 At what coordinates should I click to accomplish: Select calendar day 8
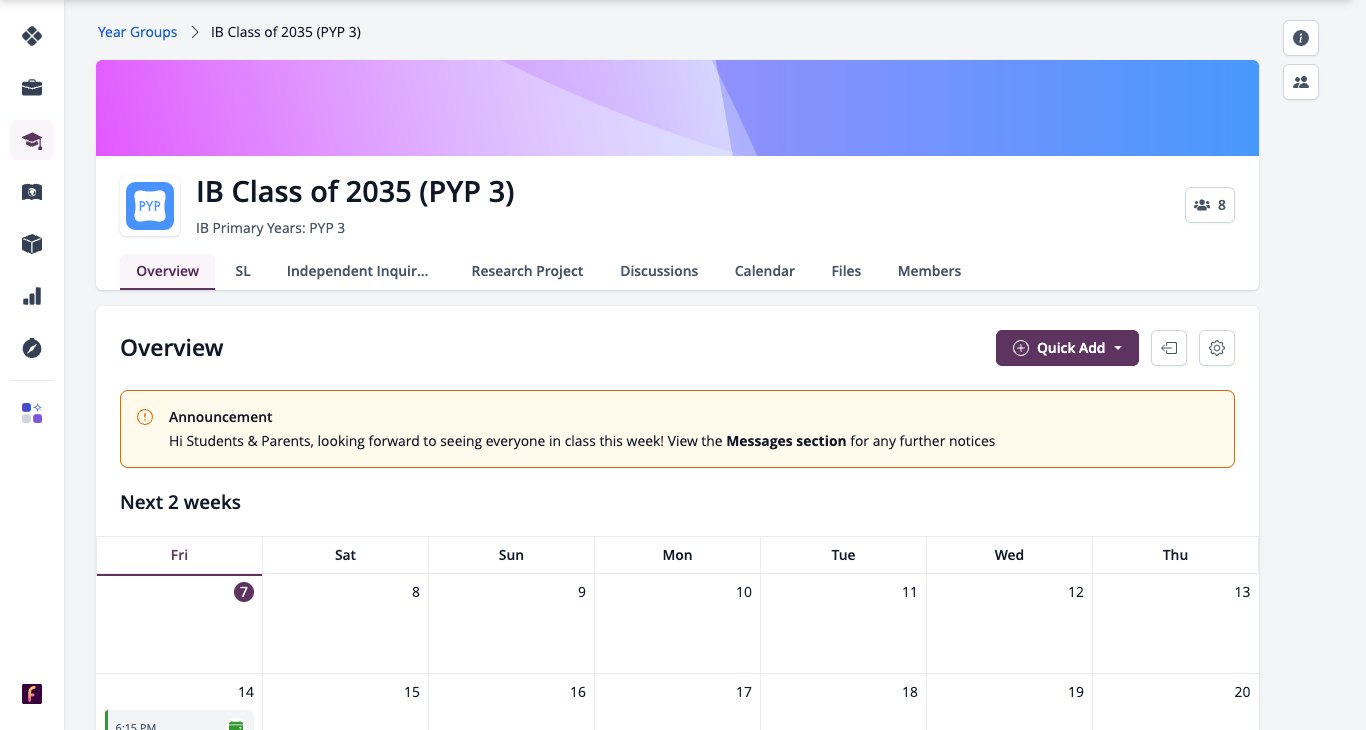click(x=416, y=592)
